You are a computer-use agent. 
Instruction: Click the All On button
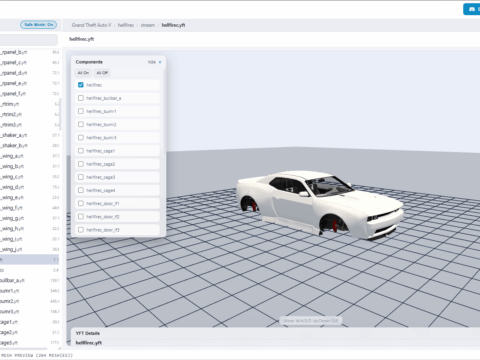[83, 73]
